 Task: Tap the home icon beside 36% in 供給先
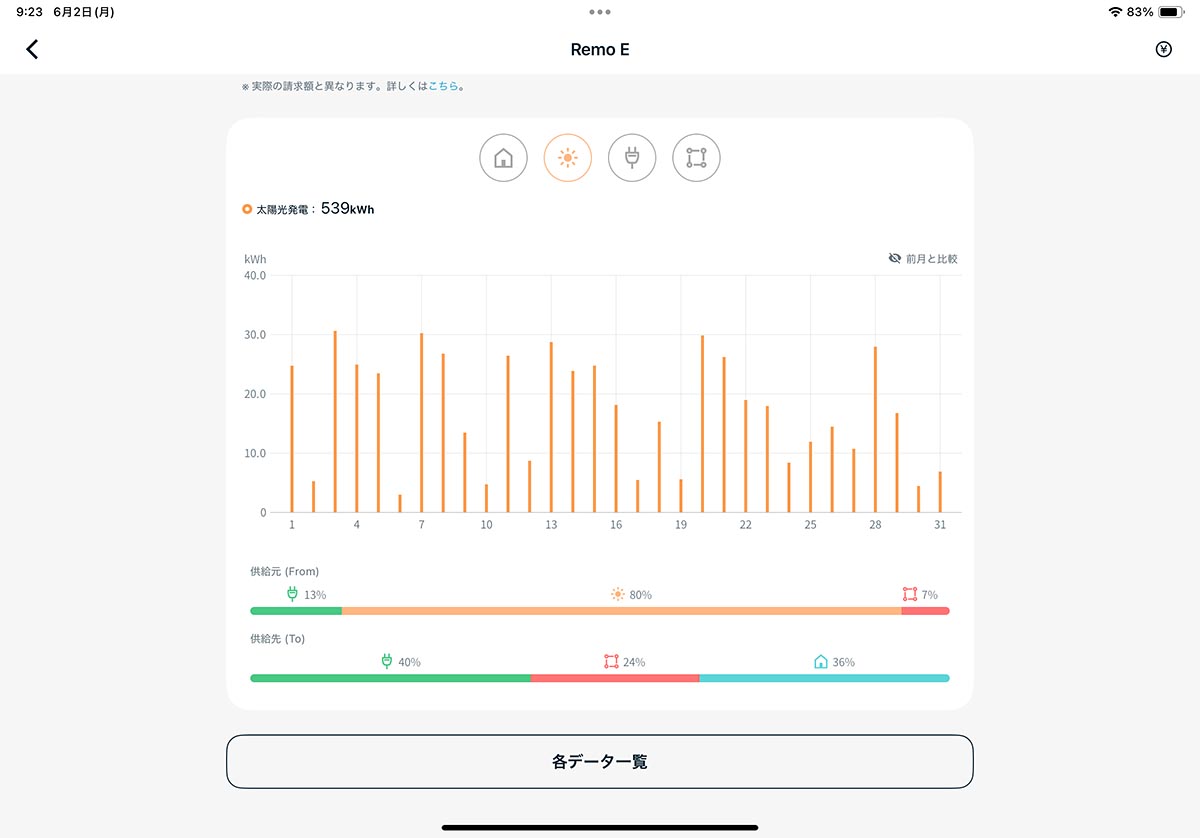pyautogui.click(x=821, y=661)
